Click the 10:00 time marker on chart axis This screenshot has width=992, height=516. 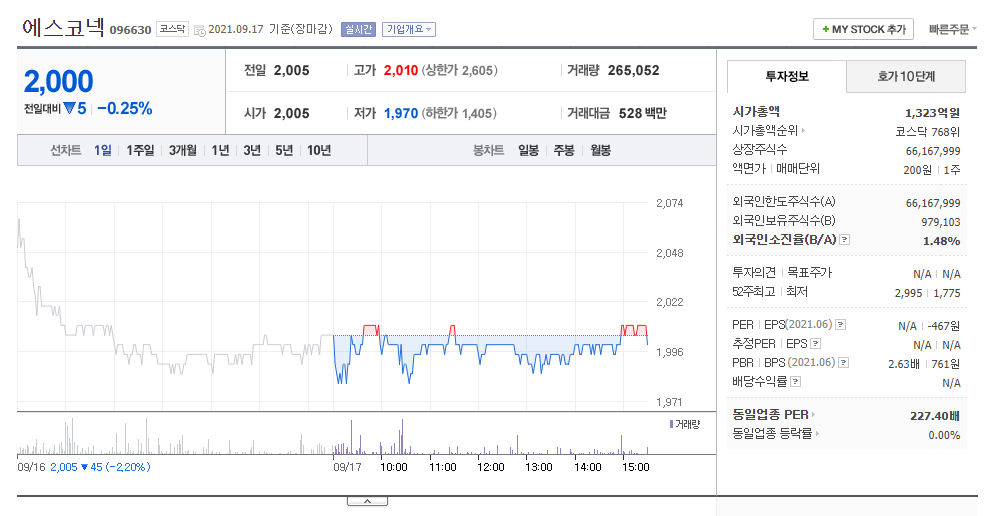point(394,467)
